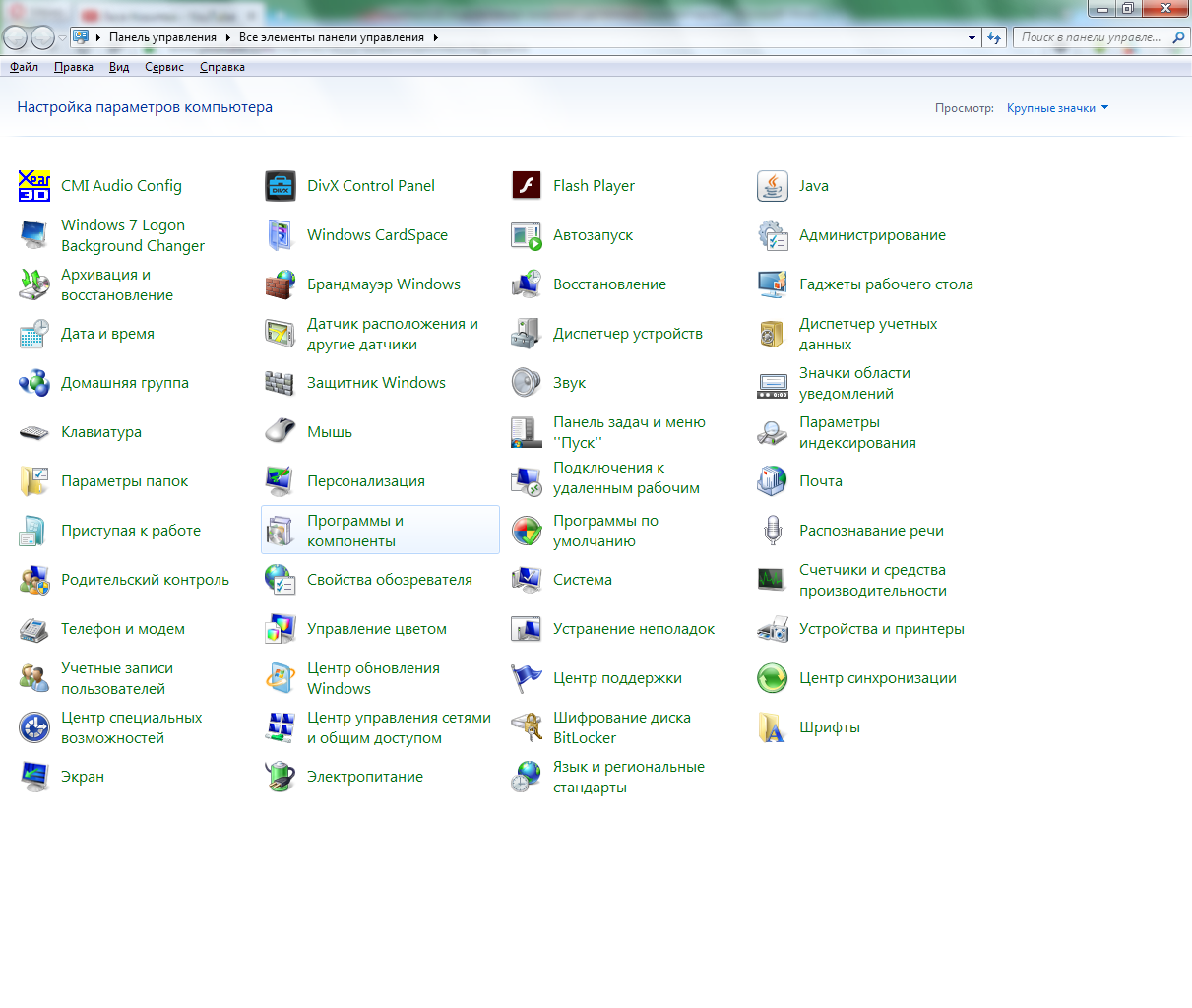Open Диспетчер устройств link
1192x1008 pixels.
tap(627, 334)
